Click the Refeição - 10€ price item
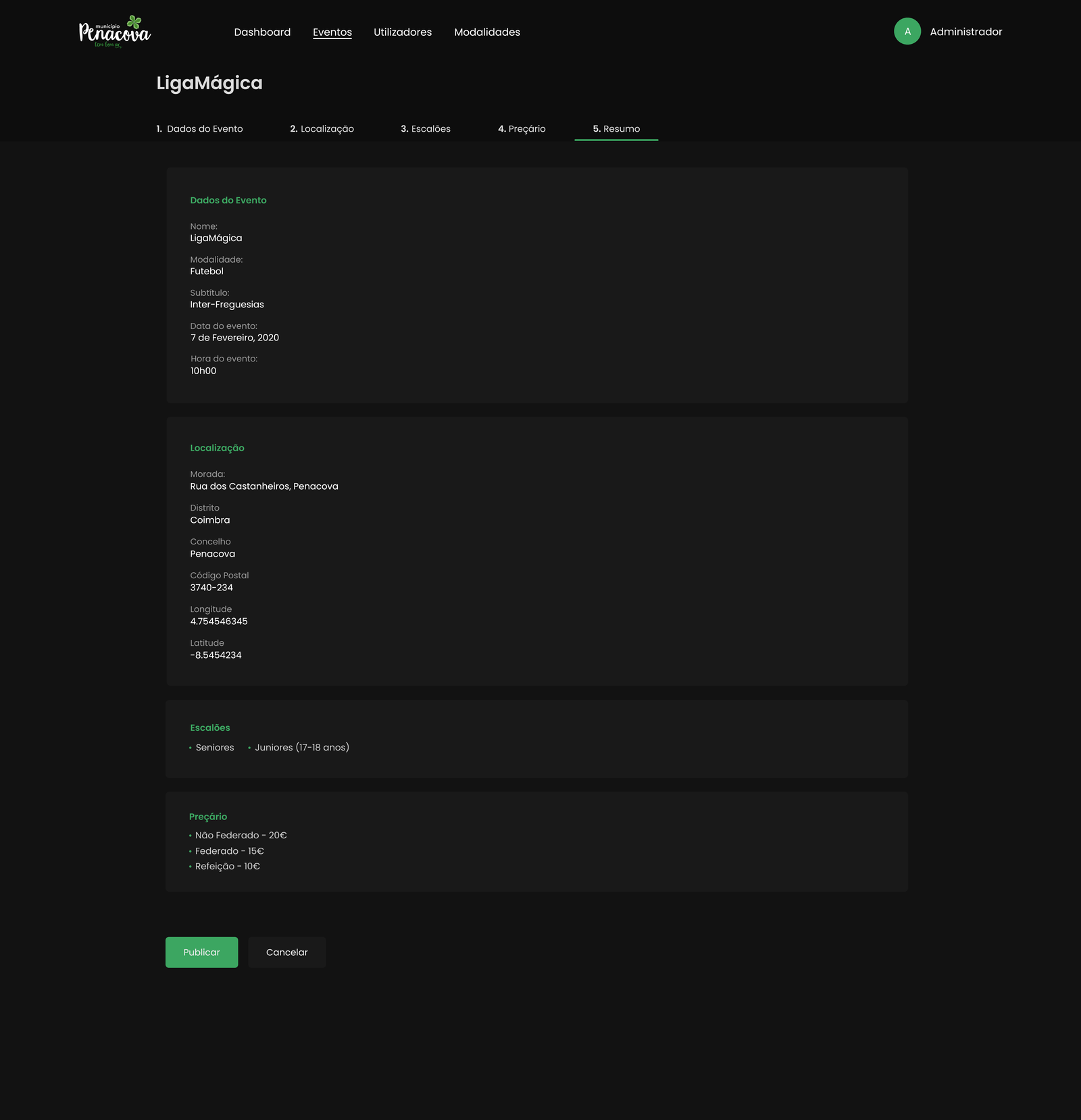This screenshot has width=1081, height=1120. click(x=227, y=867)
